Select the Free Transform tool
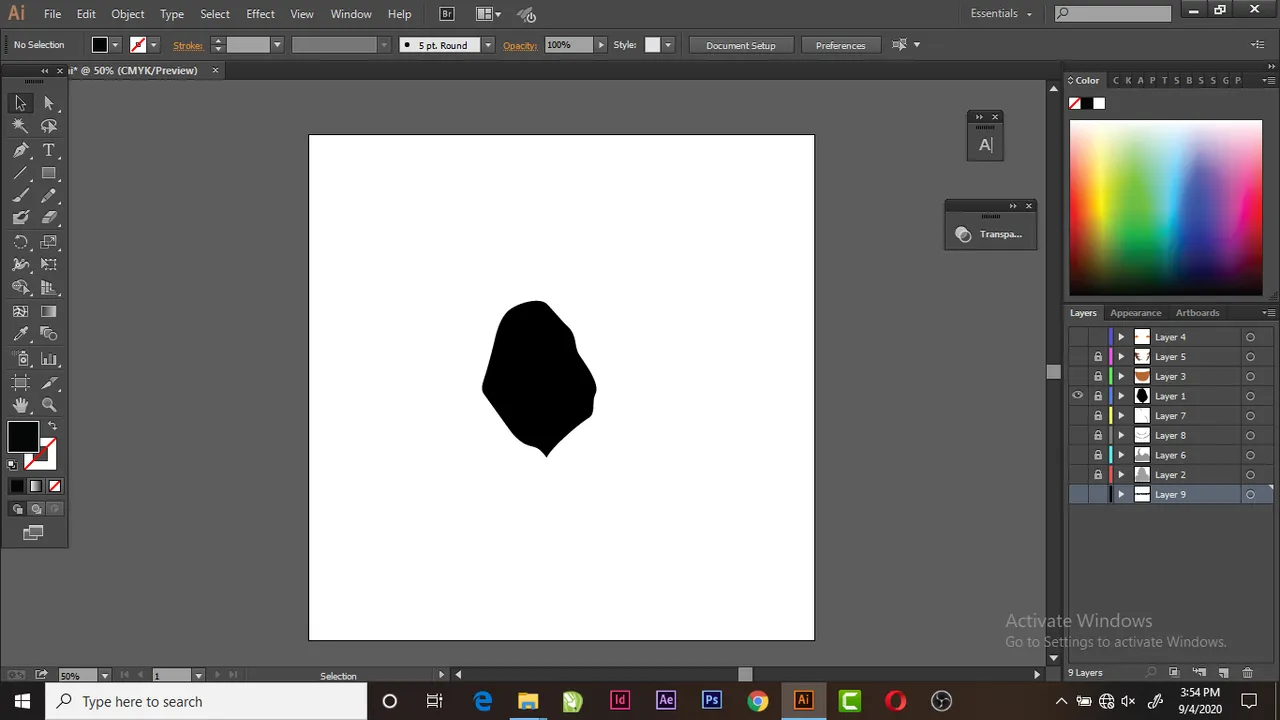Viewport: 1280px width, 720px height. click(49, 265)
